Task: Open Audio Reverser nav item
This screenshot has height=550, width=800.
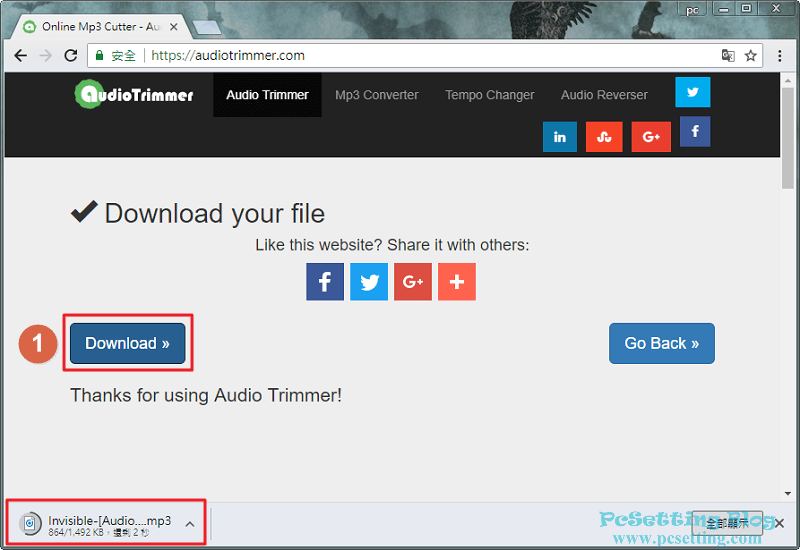Action: (x=604, y=95)
